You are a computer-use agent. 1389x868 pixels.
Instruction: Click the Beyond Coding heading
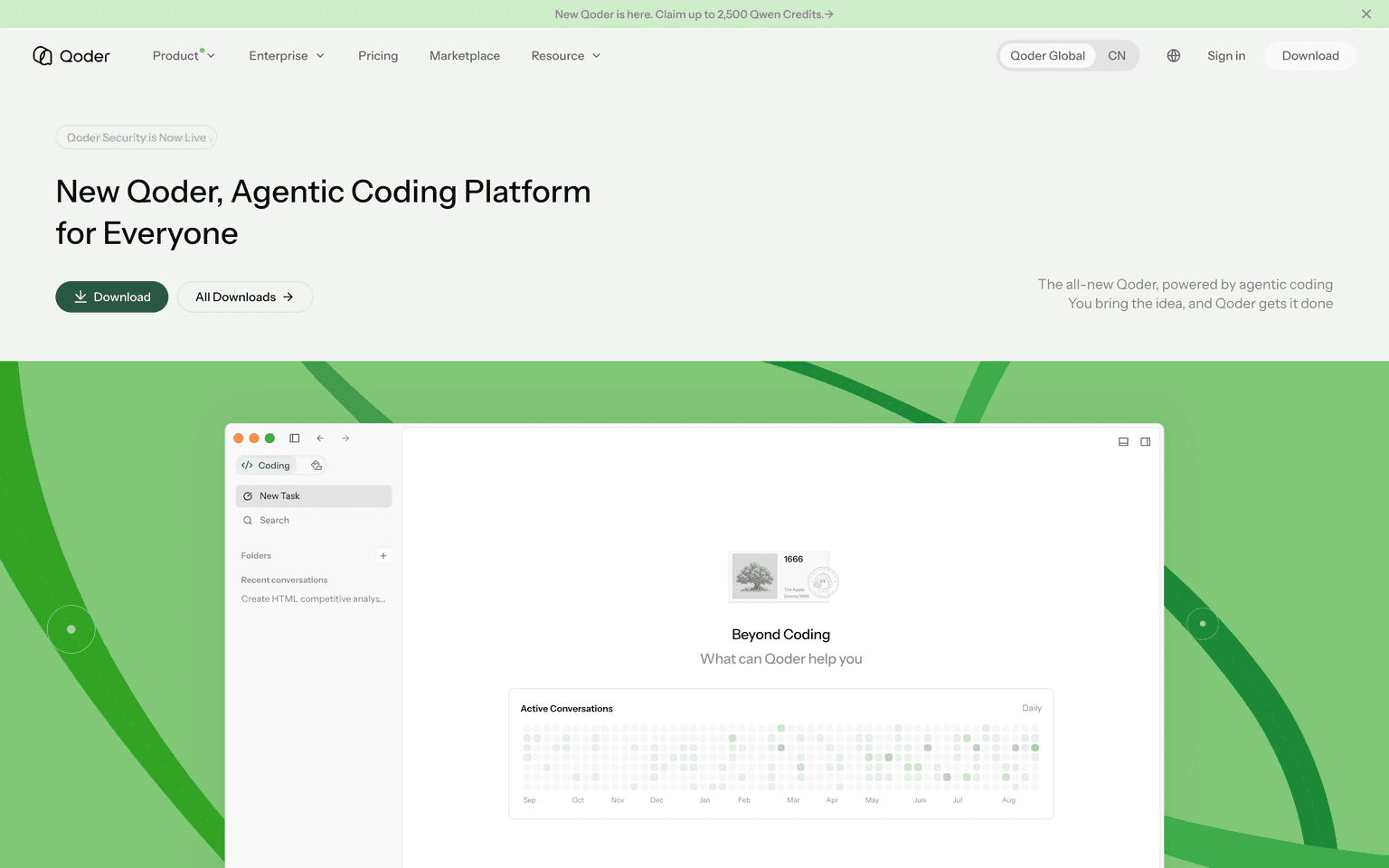point(781,635)
